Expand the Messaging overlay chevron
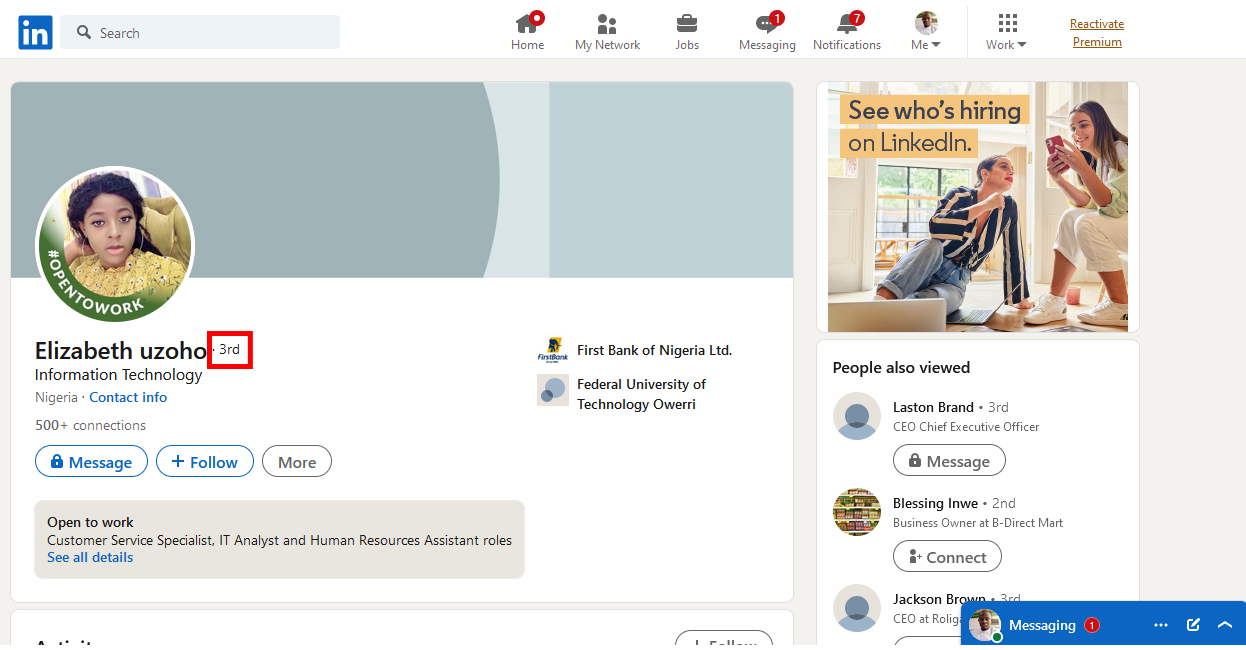 [1225, 625]
